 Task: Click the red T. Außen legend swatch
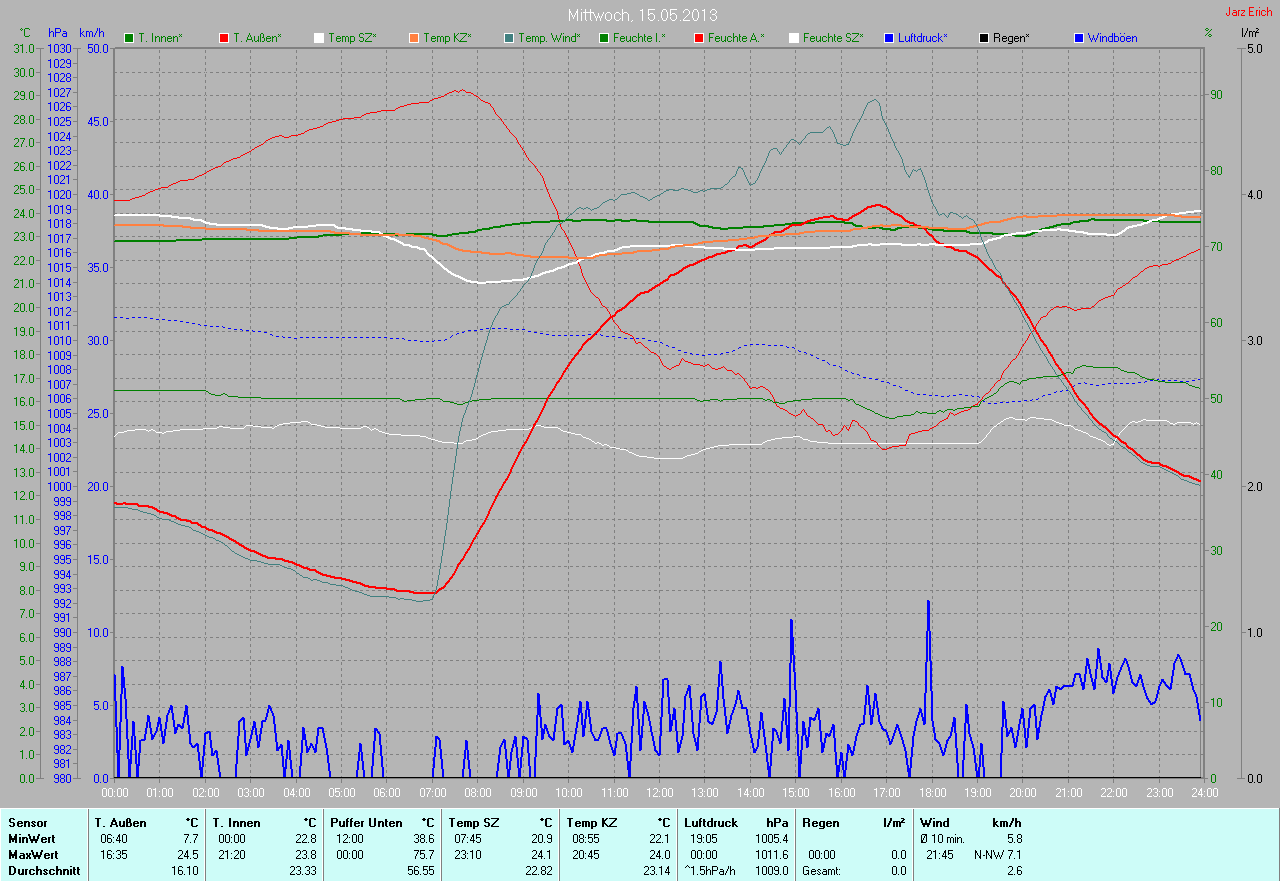pyautogui.click(x=223, y=38)
